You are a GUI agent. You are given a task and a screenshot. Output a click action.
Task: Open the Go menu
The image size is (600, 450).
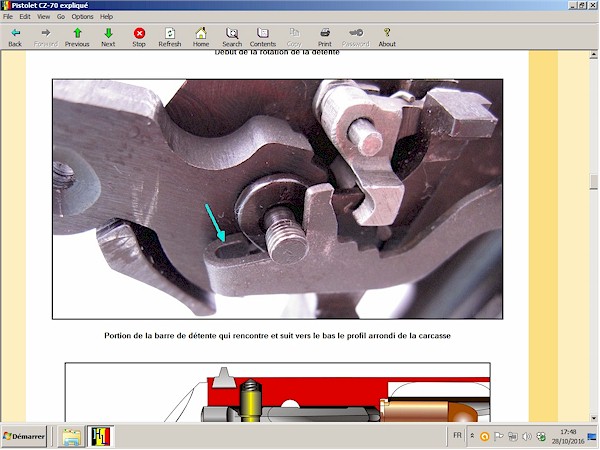pyautogui.click(x=61, y=16)
